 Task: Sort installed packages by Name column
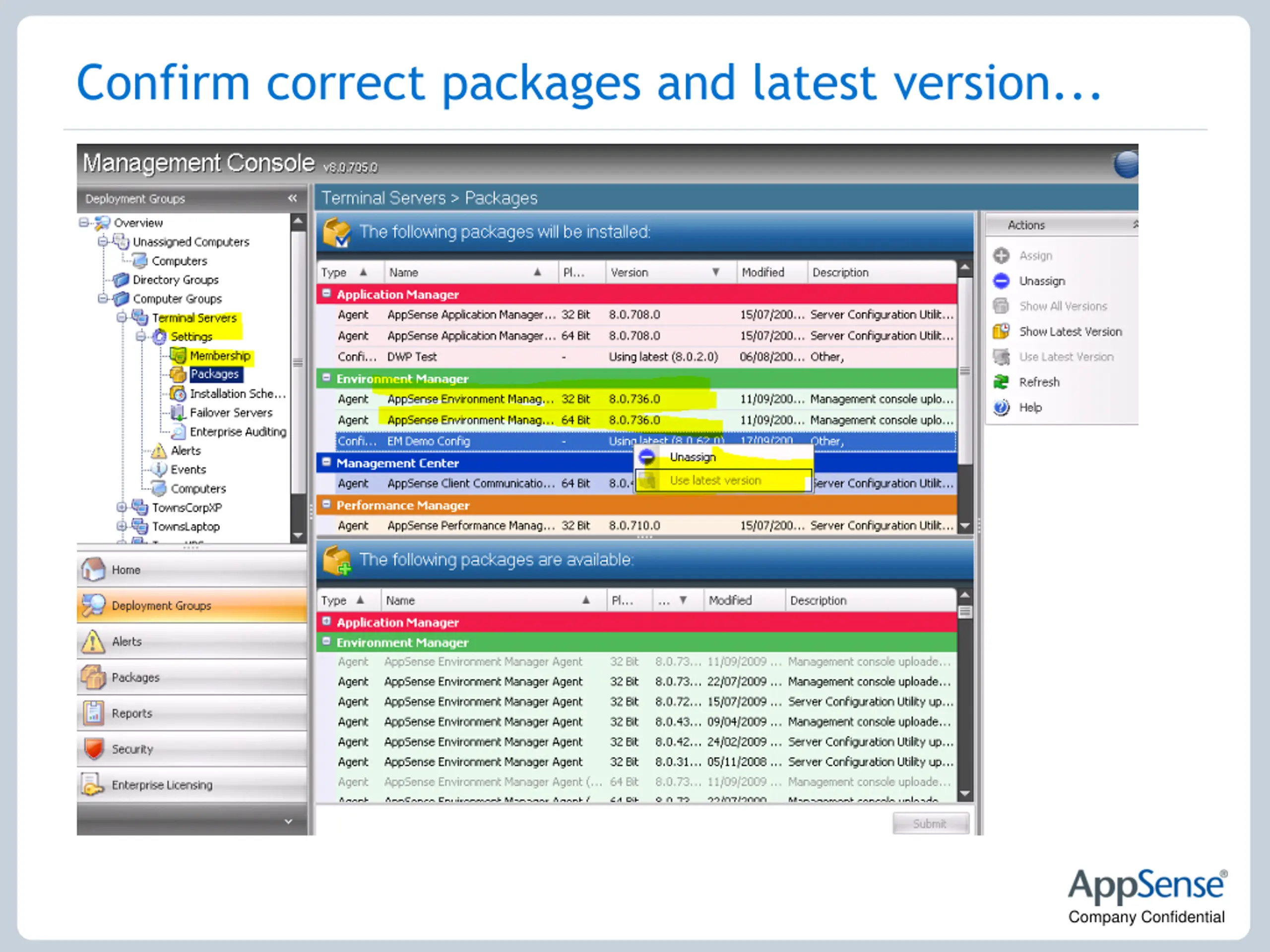point(471,272)
